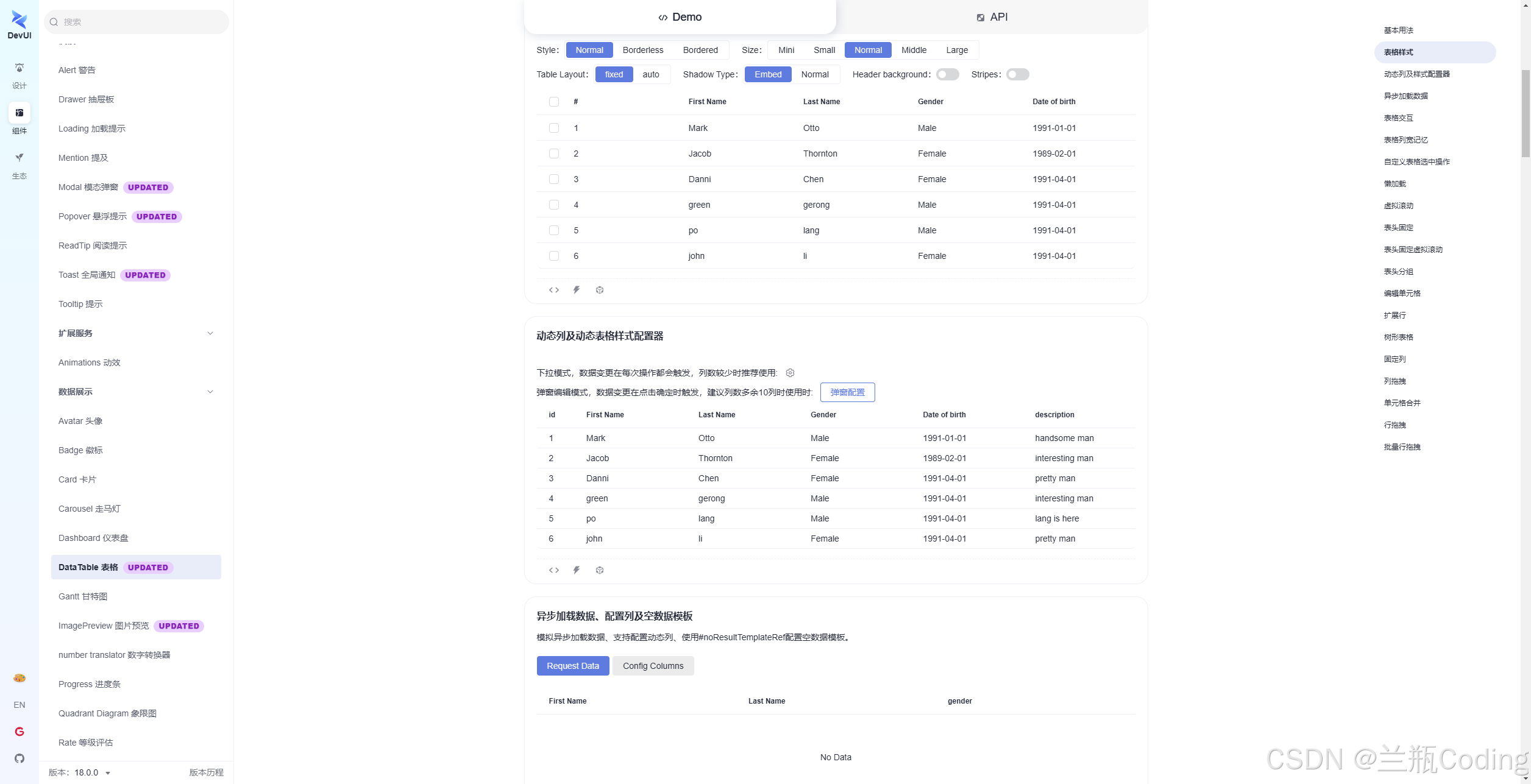Open the codesandbox cube icon under second table
This screenshot has width=1531, height=784.
pyautogui.click(x=600, y=570)
